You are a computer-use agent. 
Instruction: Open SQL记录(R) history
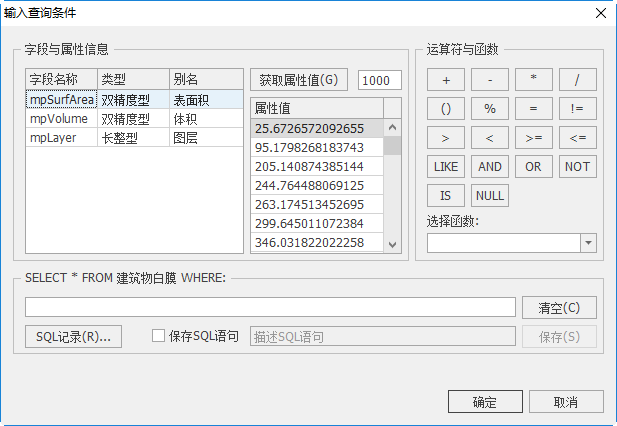pos(73,337)
